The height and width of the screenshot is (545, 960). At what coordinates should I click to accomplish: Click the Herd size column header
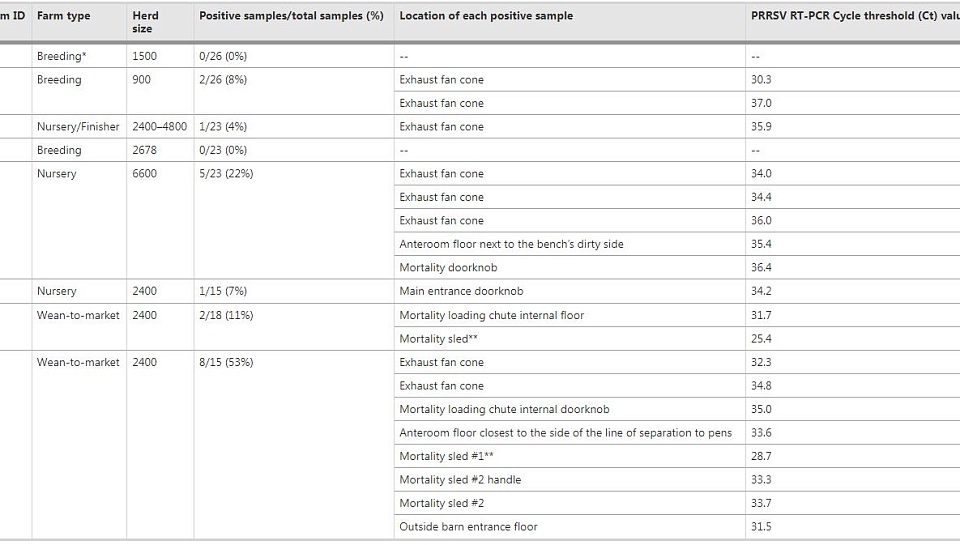145,22
